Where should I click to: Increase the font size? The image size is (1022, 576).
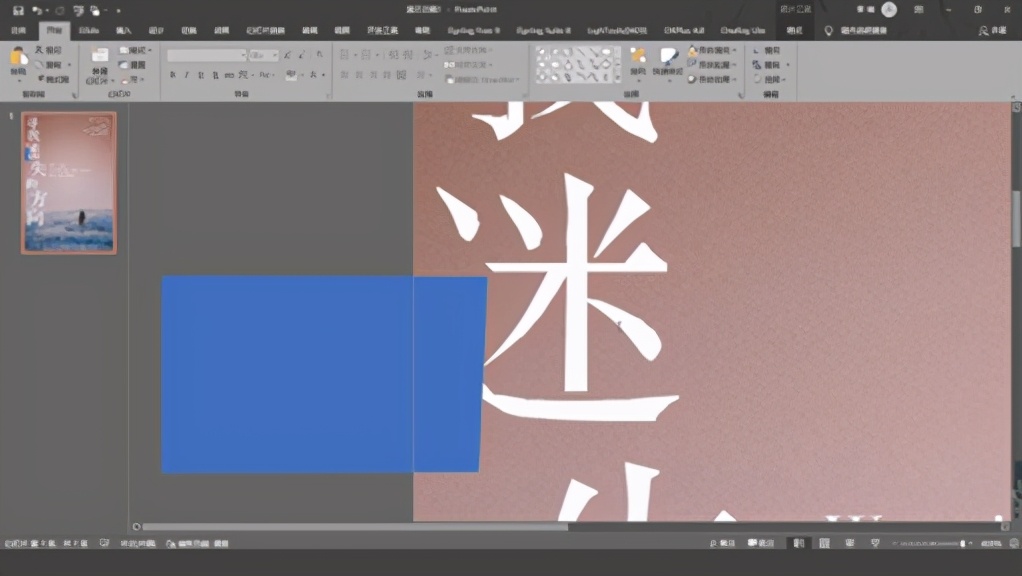[287, 56]
